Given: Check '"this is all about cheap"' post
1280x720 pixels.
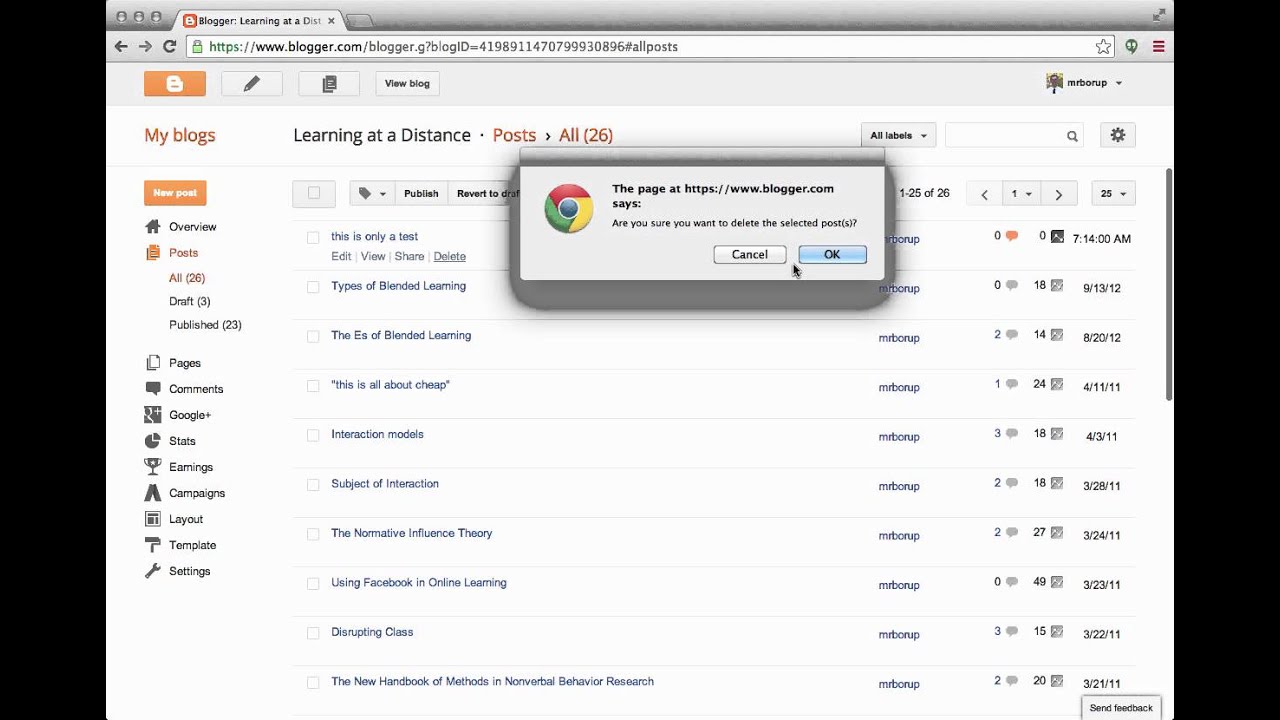Looking at the screenshot, I should coord(313,386).
